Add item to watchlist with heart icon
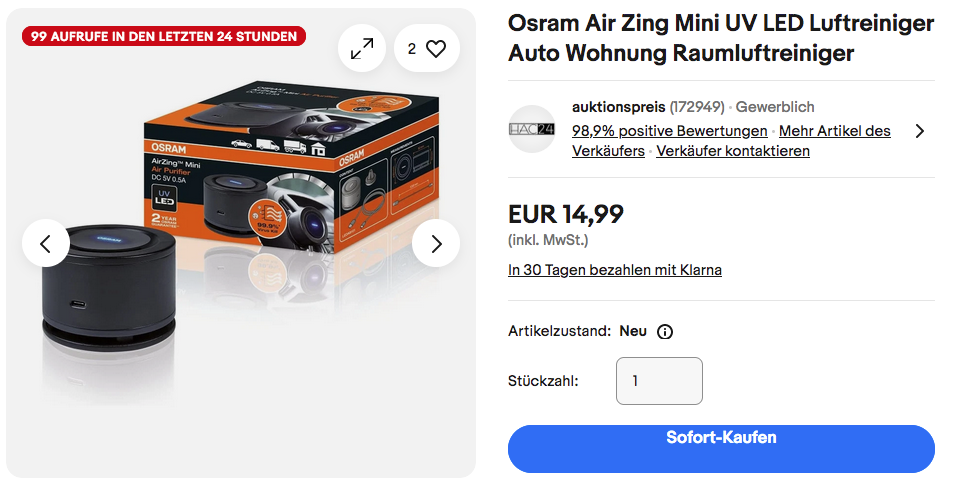 click(x=427, y=49)
